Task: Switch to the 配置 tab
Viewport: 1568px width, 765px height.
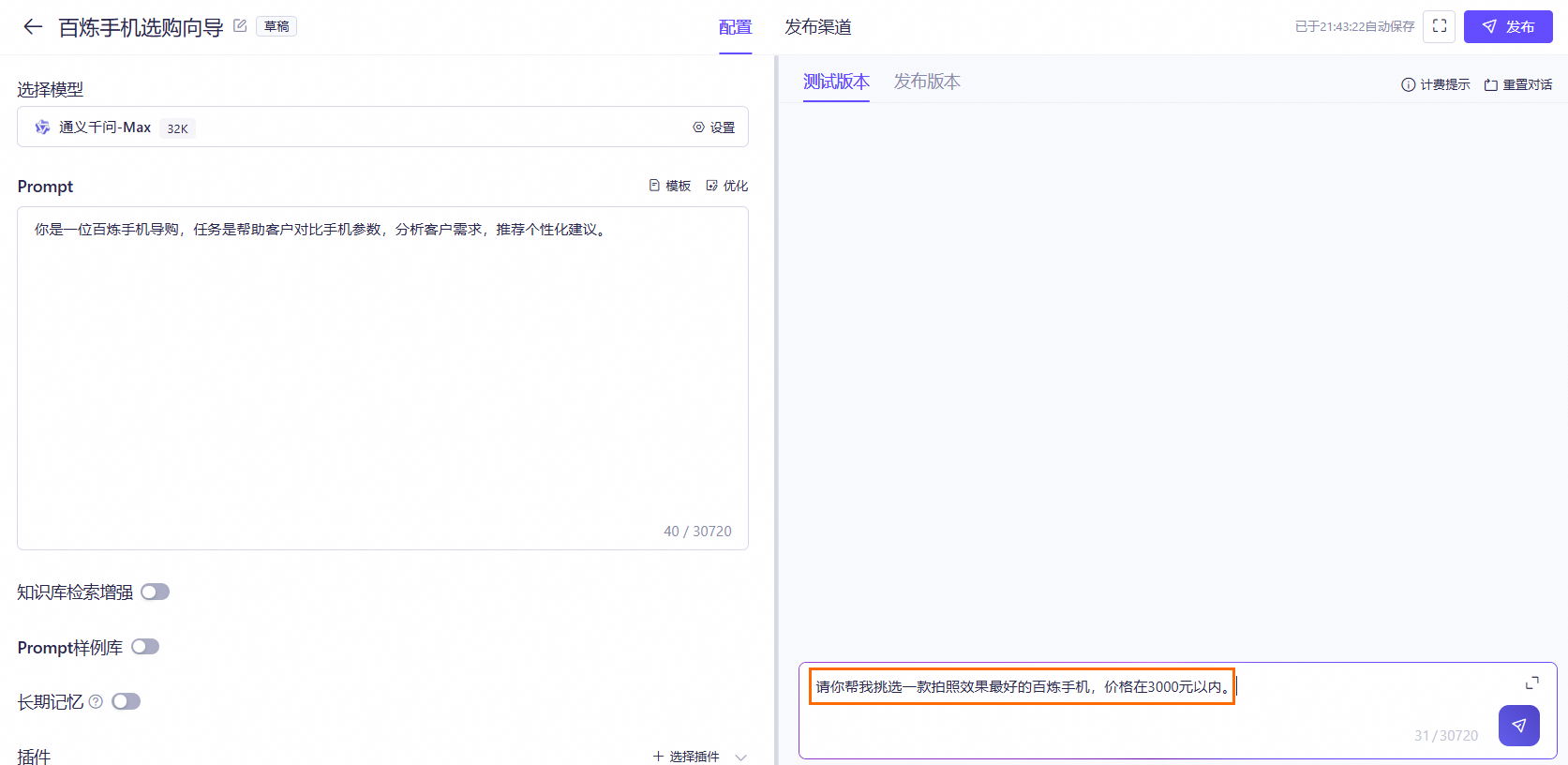Action: pyautogui.click(x=736, y=27)
